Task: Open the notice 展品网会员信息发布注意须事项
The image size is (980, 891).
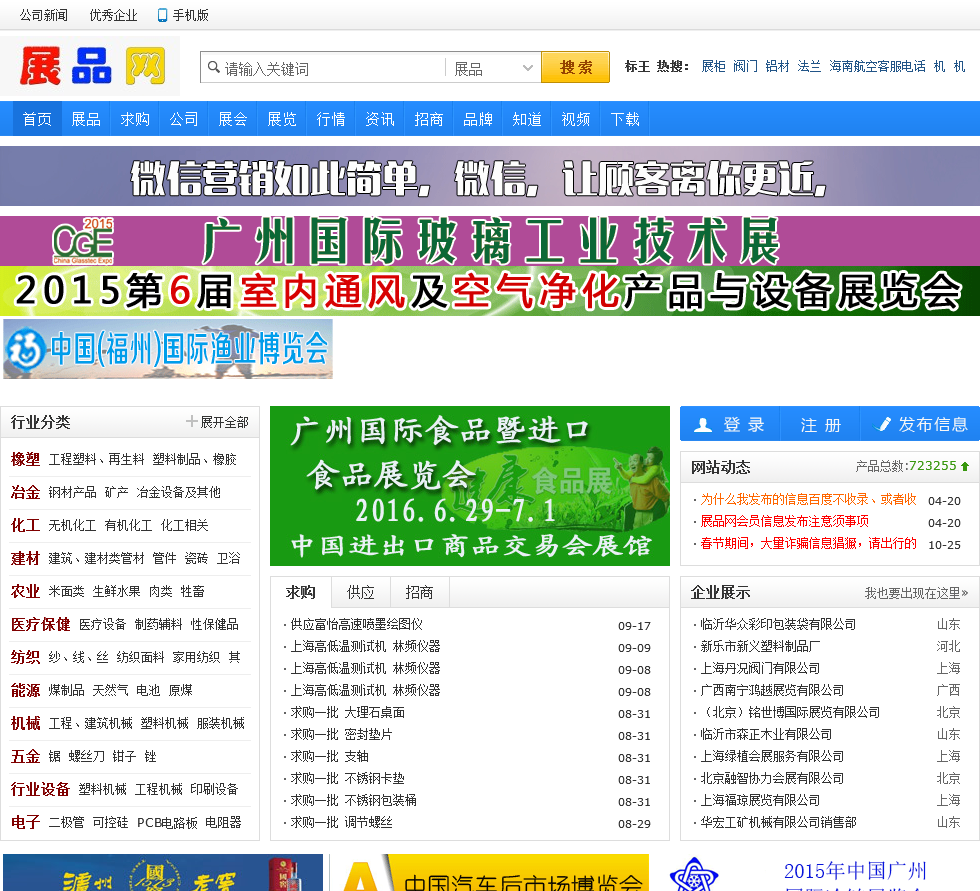Action: [784, 521]
